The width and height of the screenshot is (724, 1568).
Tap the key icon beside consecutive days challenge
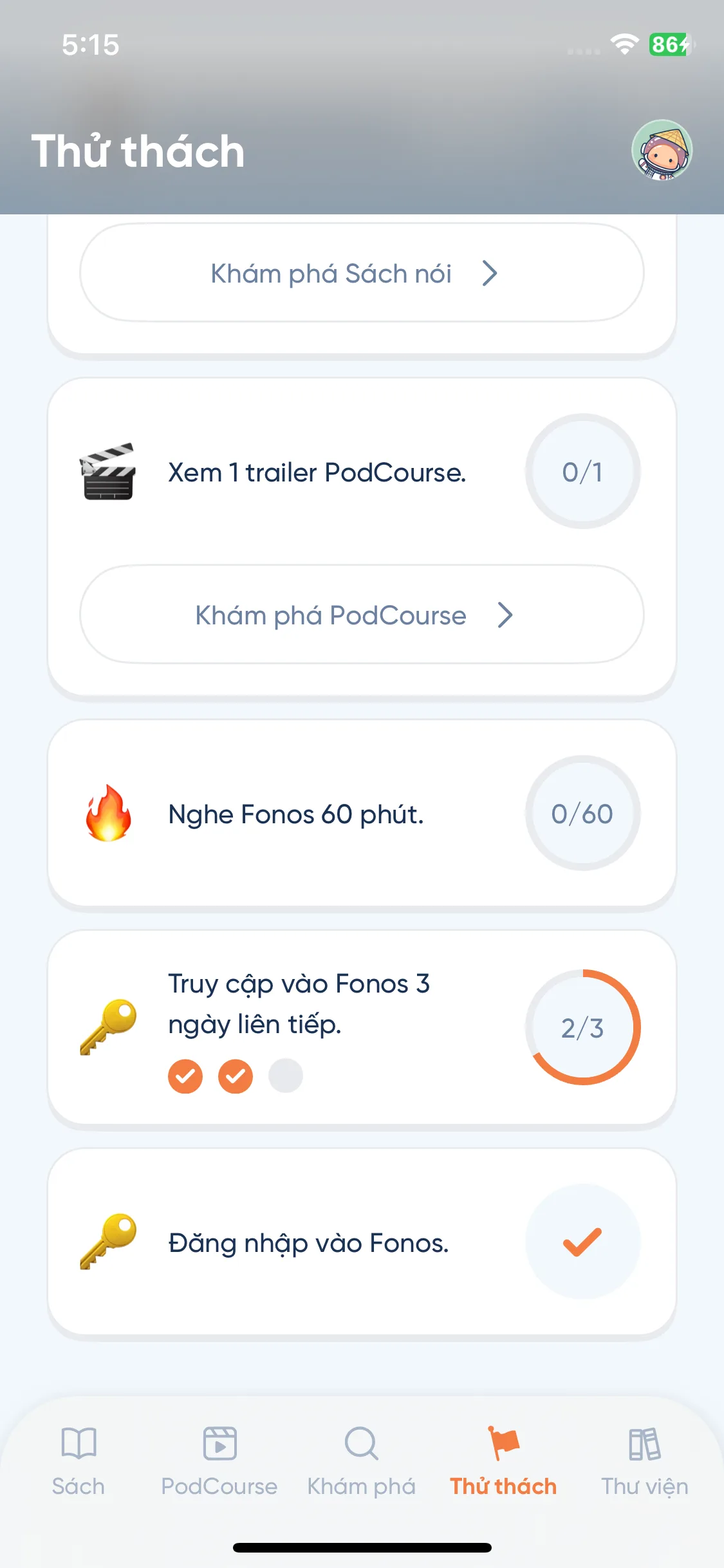coord(108,1027)
